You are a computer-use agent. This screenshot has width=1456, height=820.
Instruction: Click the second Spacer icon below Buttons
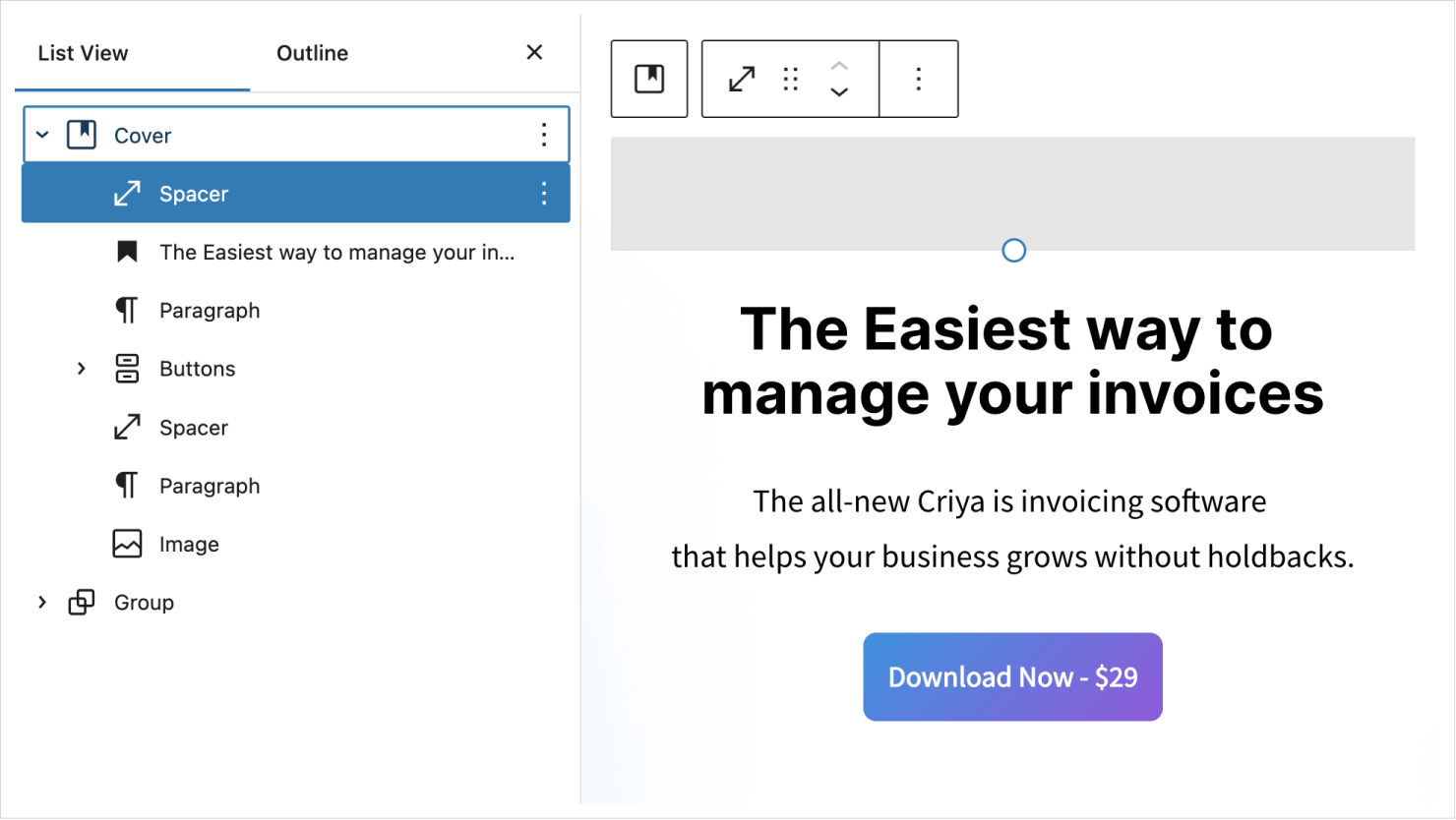[x=127, y=427]
